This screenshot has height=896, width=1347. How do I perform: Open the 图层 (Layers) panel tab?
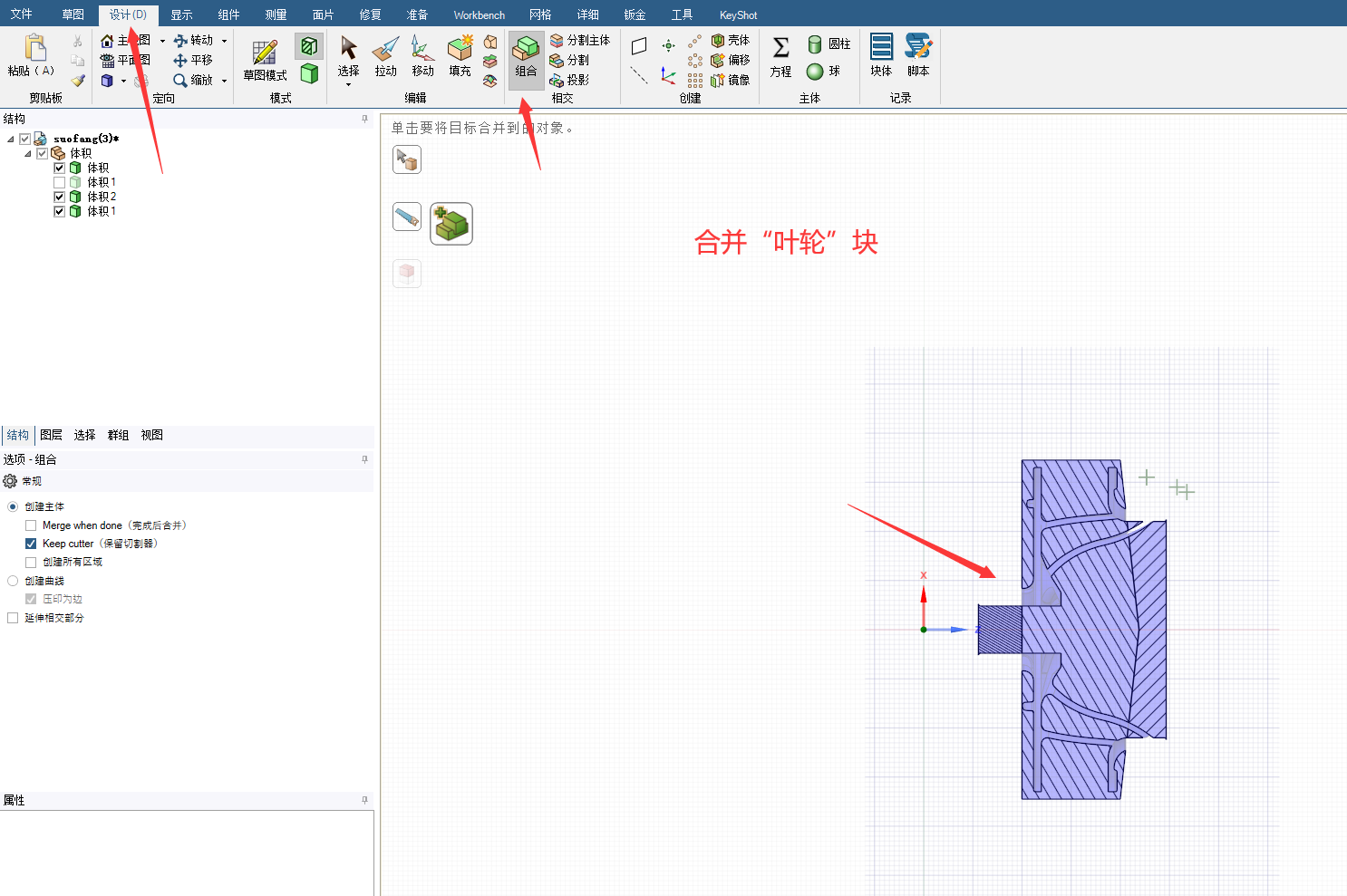click(52, 435)
